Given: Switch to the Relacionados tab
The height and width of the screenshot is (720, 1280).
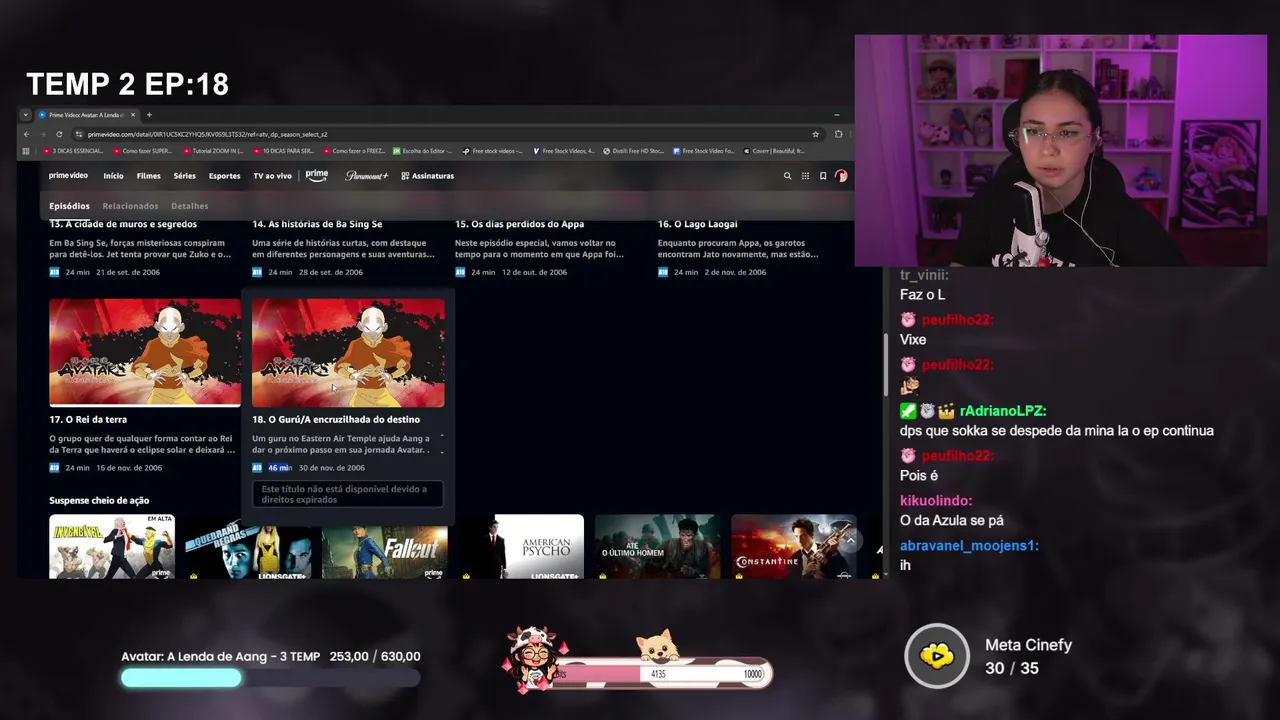Looking at the screenshot, I should (130, 206).
